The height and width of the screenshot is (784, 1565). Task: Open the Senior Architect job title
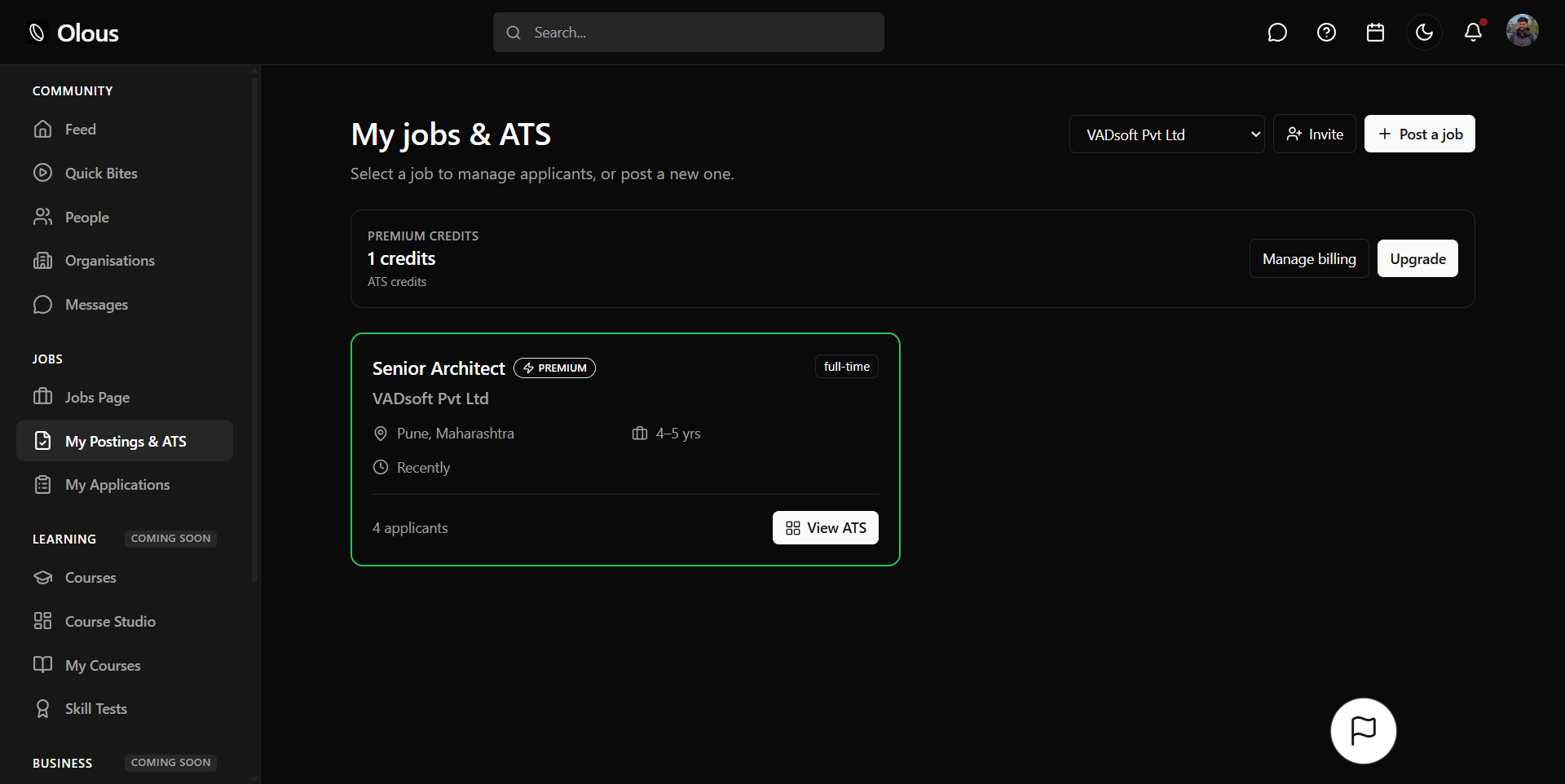439,368
